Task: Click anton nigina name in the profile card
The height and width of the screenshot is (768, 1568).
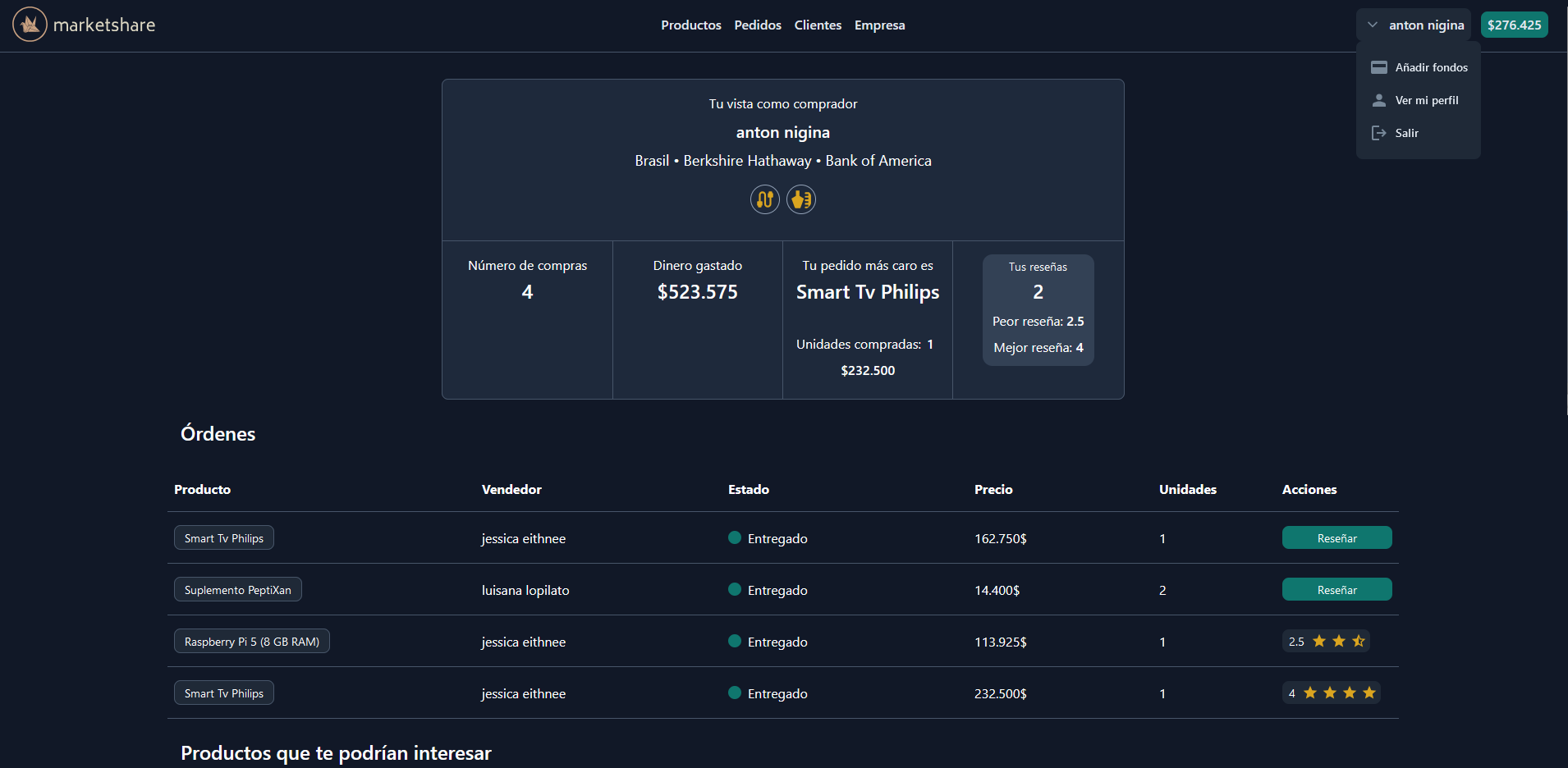Action: click(782, 132)
